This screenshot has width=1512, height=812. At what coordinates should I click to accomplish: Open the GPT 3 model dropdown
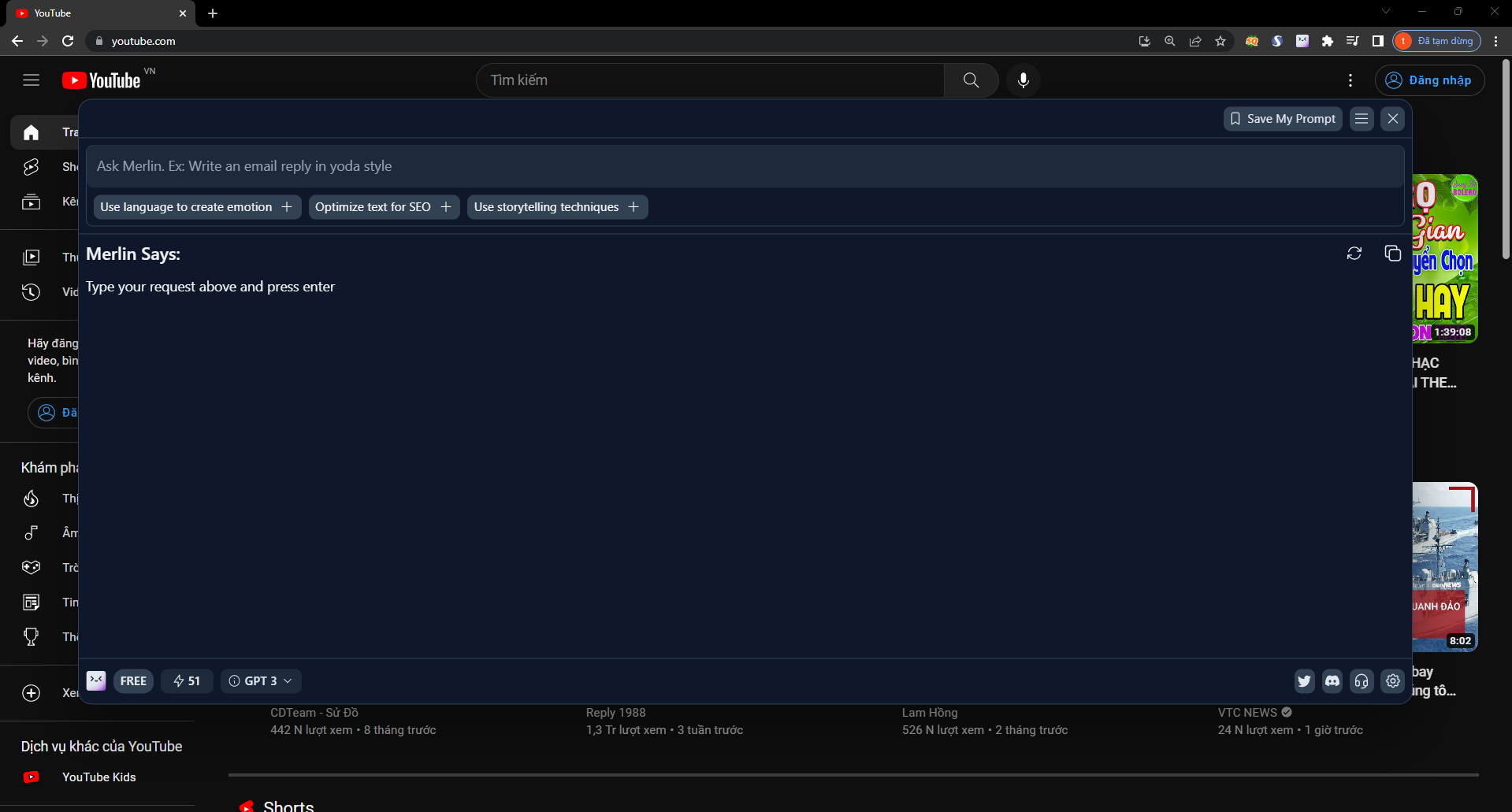(x=260, y=680)
